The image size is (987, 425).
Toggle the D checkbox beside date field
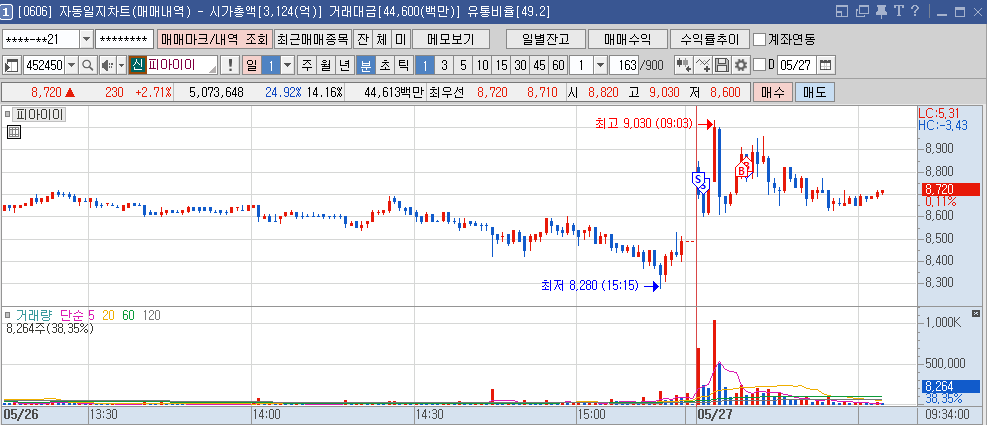pyautogui.click(x=758, y=65)
